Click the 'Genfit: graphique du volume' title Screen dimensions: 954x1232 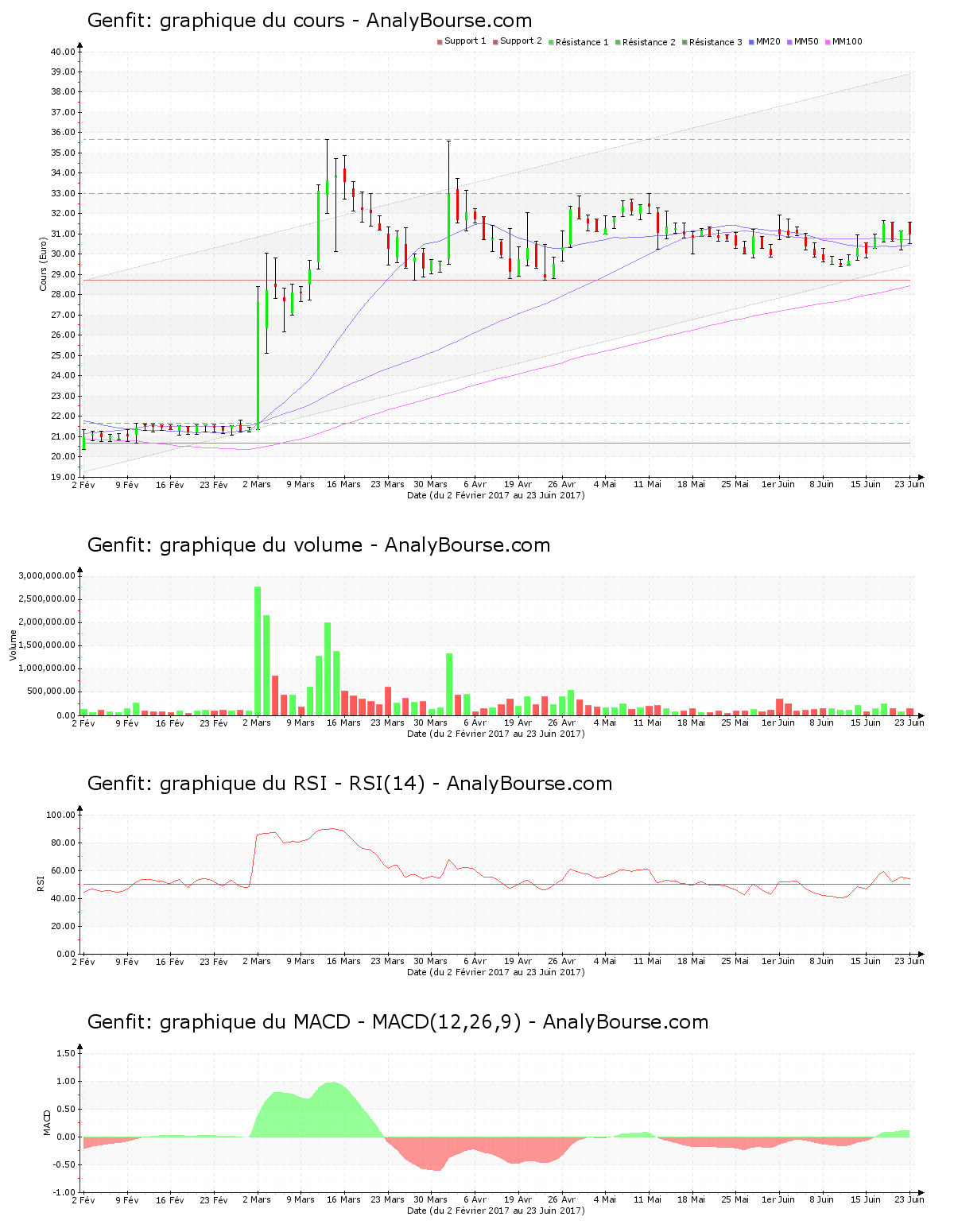point(319,545)
